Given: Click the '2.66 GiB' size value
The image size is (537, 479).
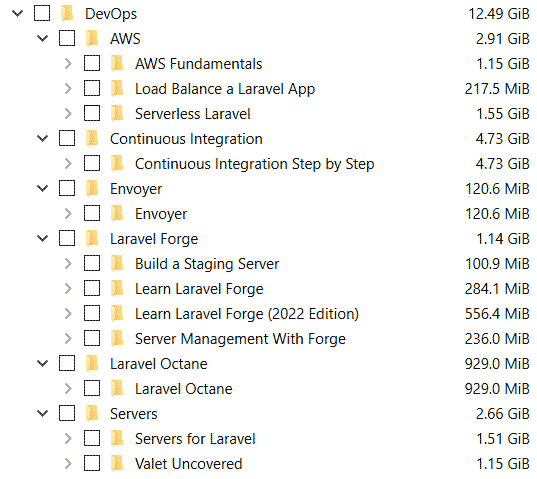Looking at the screenshot, I should [502, 414].
